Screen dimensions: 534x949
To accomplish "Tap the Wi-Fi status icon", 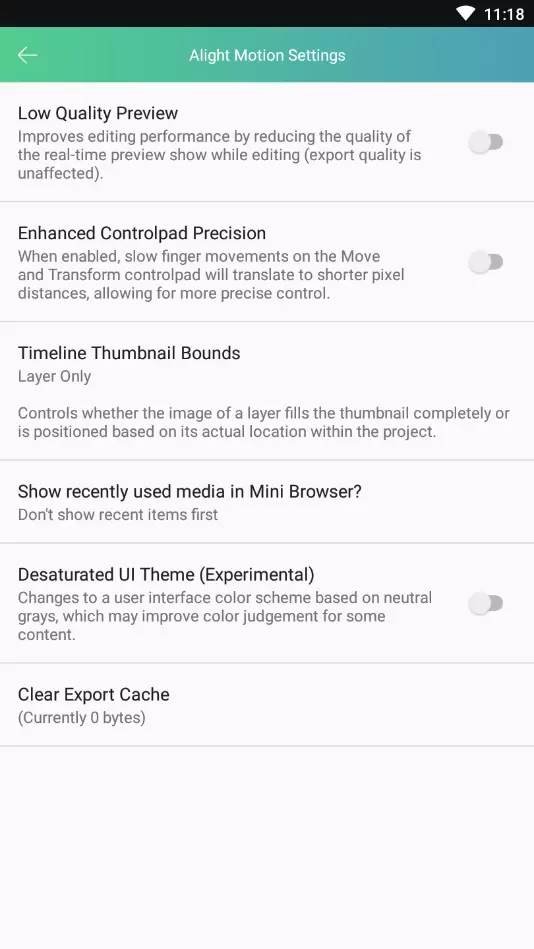I will (x=466, y=13).
